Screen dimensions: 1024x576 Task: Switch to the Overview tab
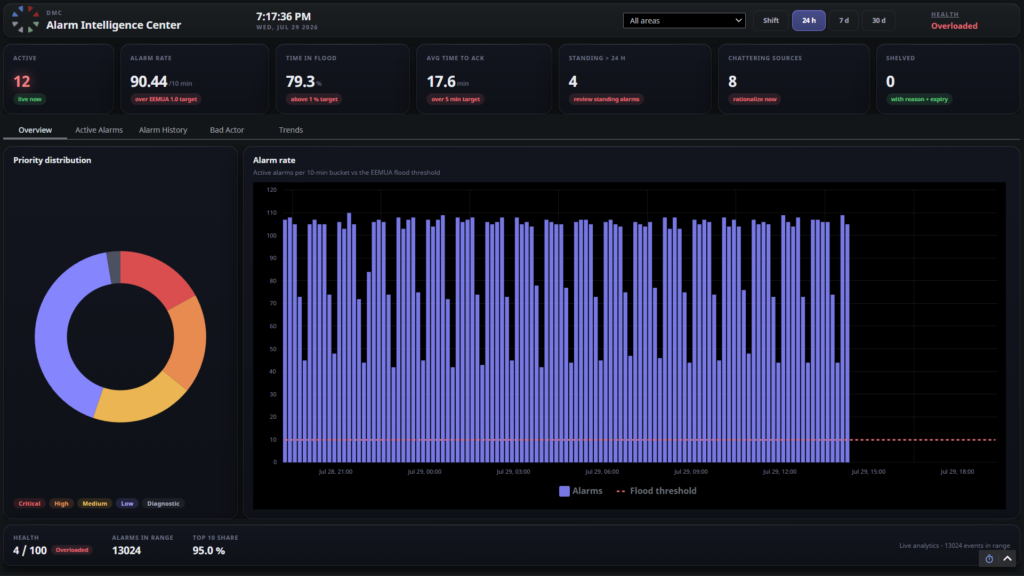point(35,130)
